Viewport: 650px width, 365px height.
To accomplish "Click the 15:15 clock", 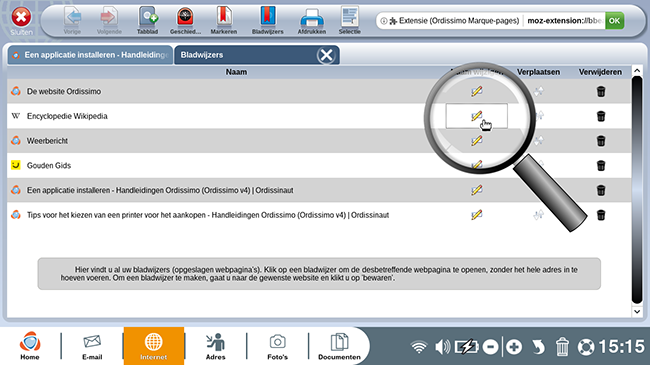I will click(622, 347).
